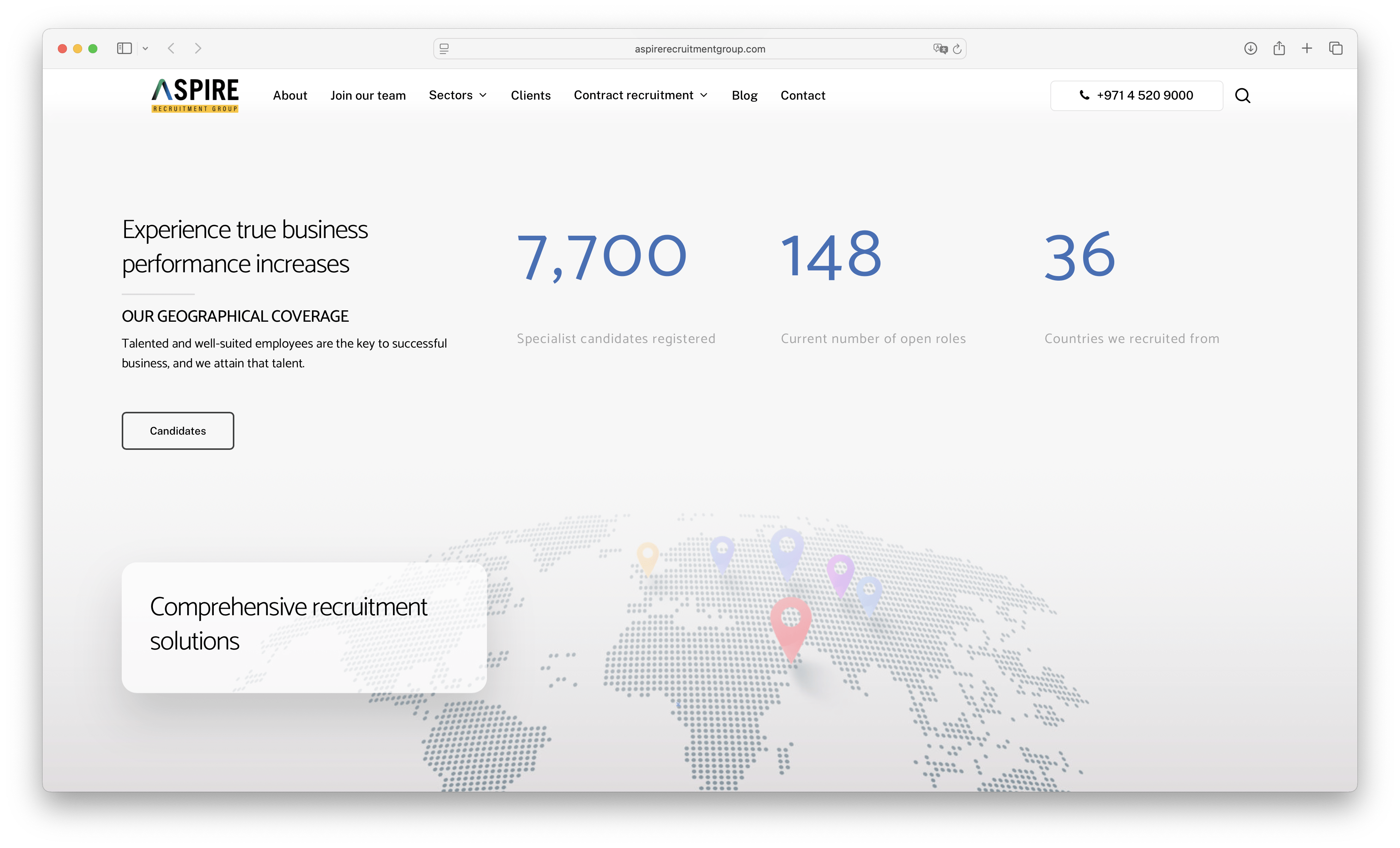This screenshot has width=1400, height=848.
Task: Click the large red map pin
Action: (790, 625)
